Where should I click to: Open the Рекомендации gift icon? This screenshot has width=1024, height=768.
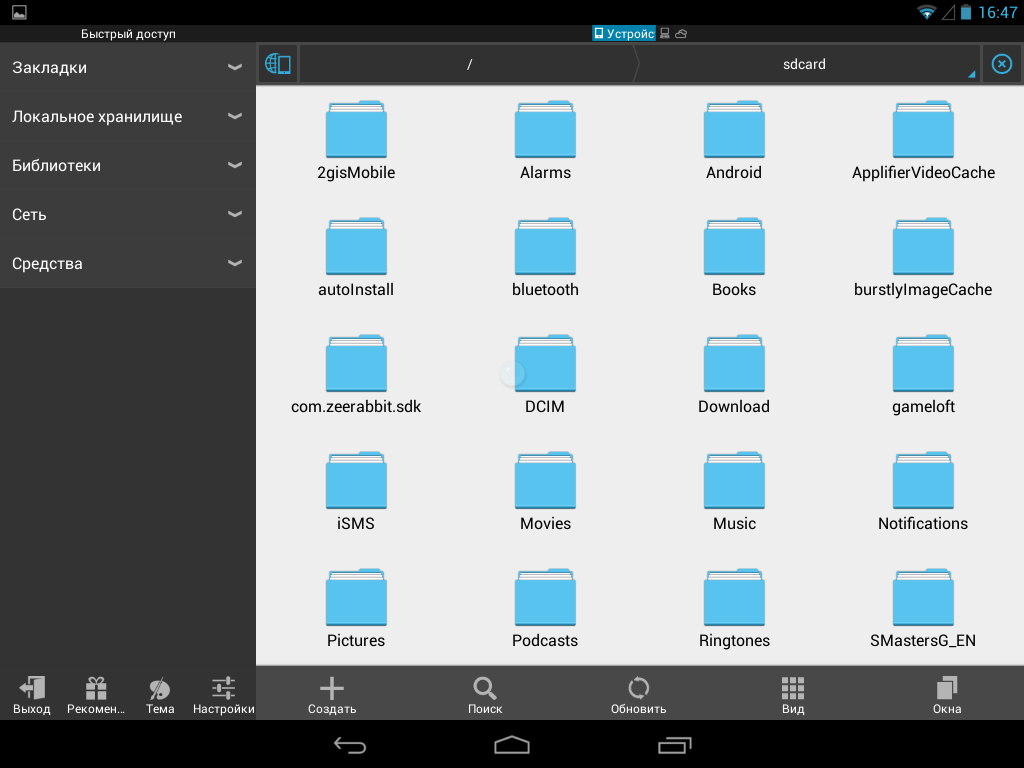pos(96,689)
